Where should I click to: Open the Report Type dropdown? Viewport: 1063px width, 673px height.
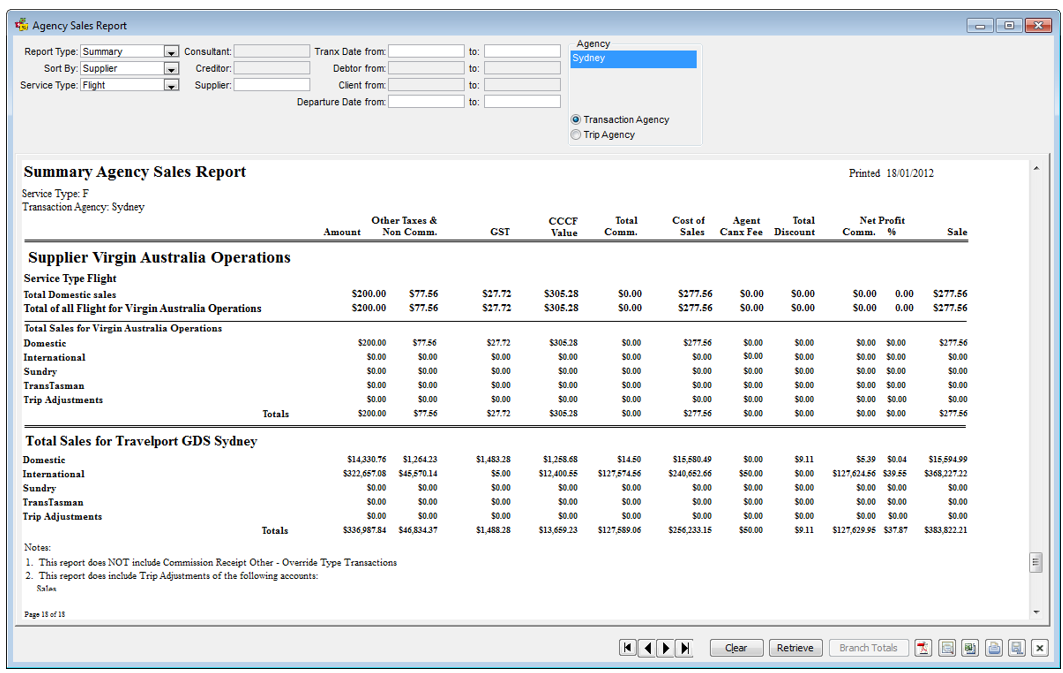point(169,51)
